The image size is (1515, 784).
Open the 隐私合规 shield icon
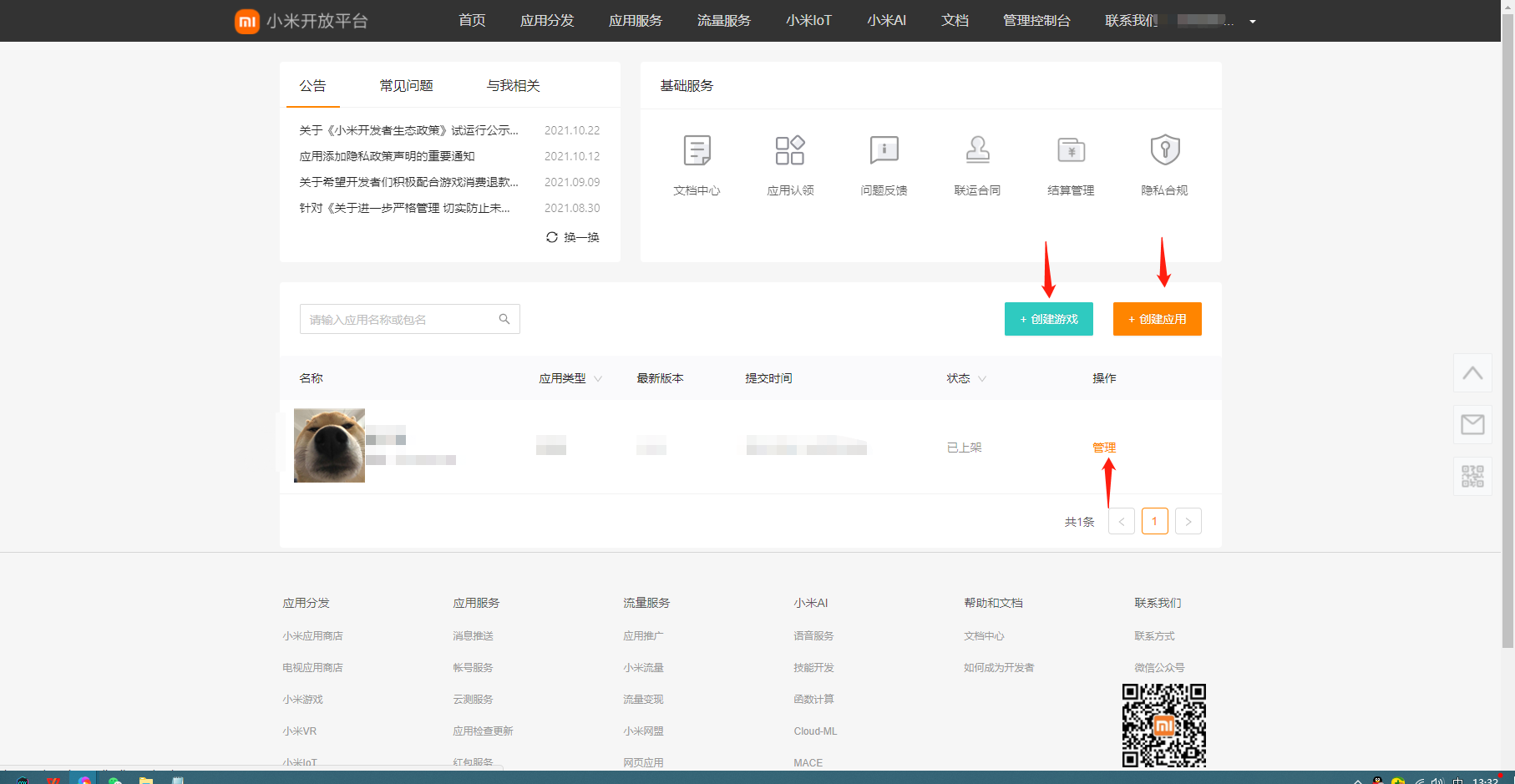point(1164,150)
